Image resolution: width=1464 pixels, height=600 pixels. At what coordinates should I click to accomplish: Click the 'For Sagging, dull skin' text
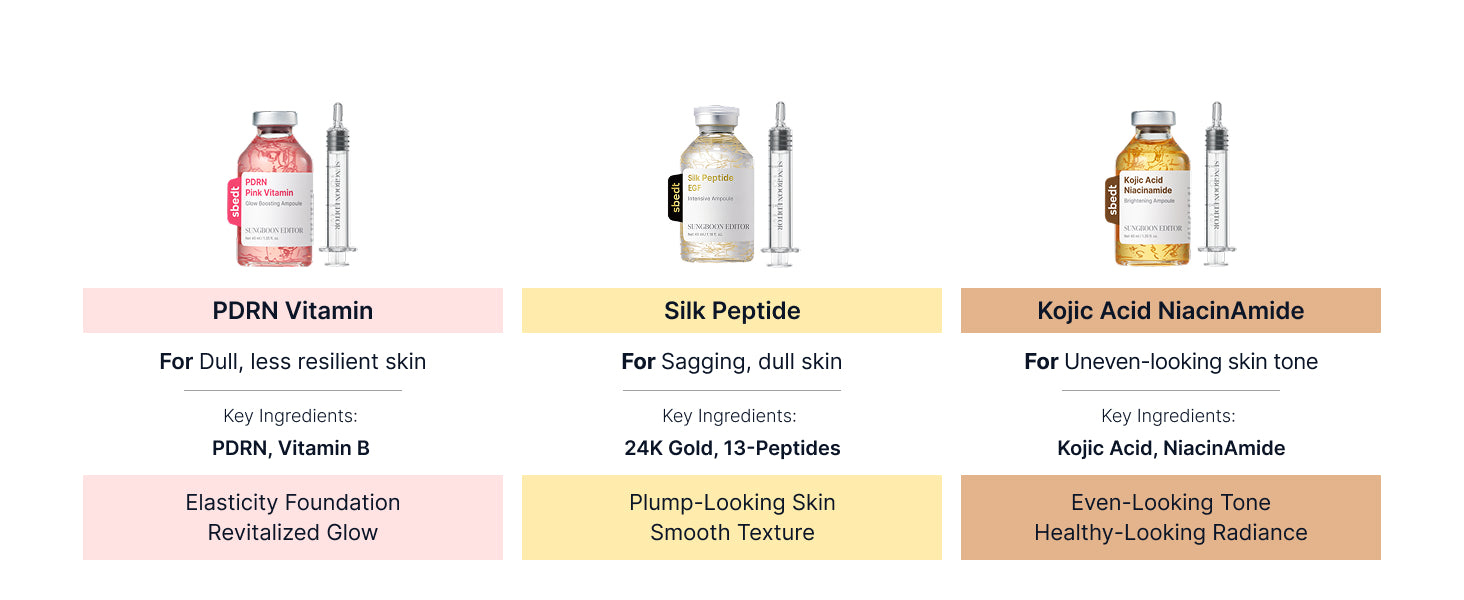tap(732, 361)
